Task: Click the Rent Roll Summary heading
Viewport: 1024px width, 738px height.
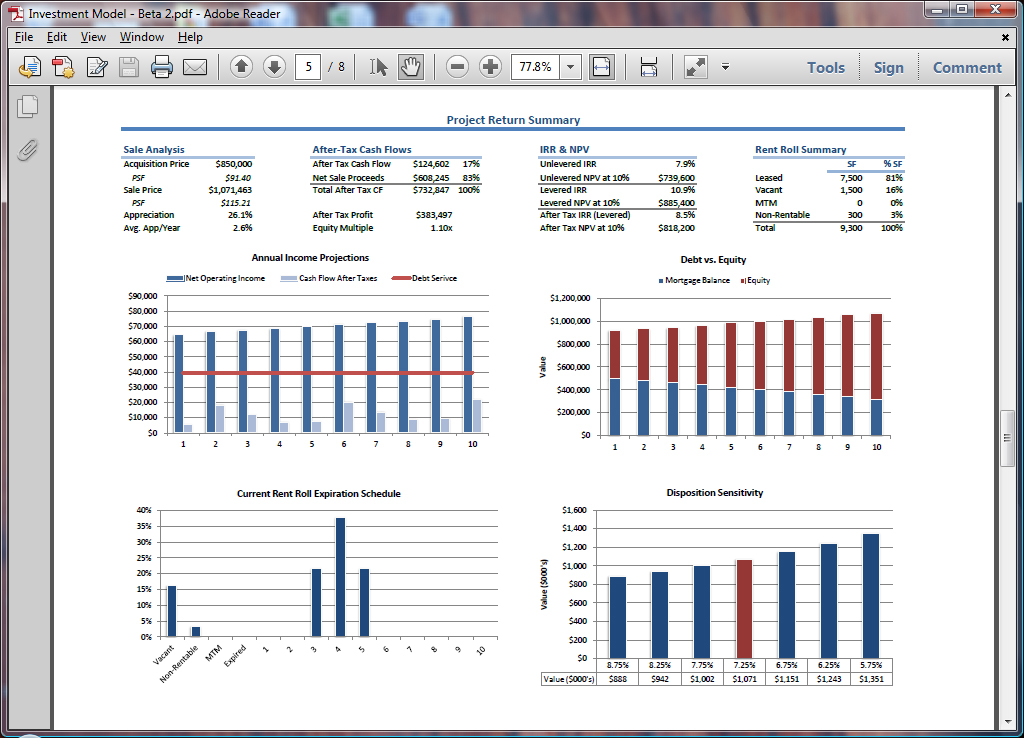Action: click(801, 150)
